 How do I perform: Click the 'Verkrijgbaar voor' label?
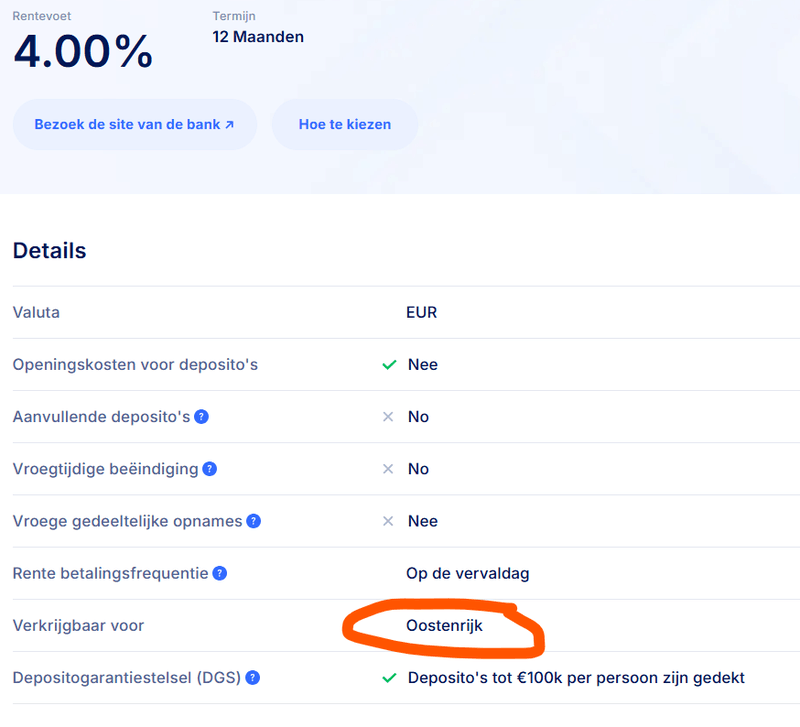pos(78,626)
